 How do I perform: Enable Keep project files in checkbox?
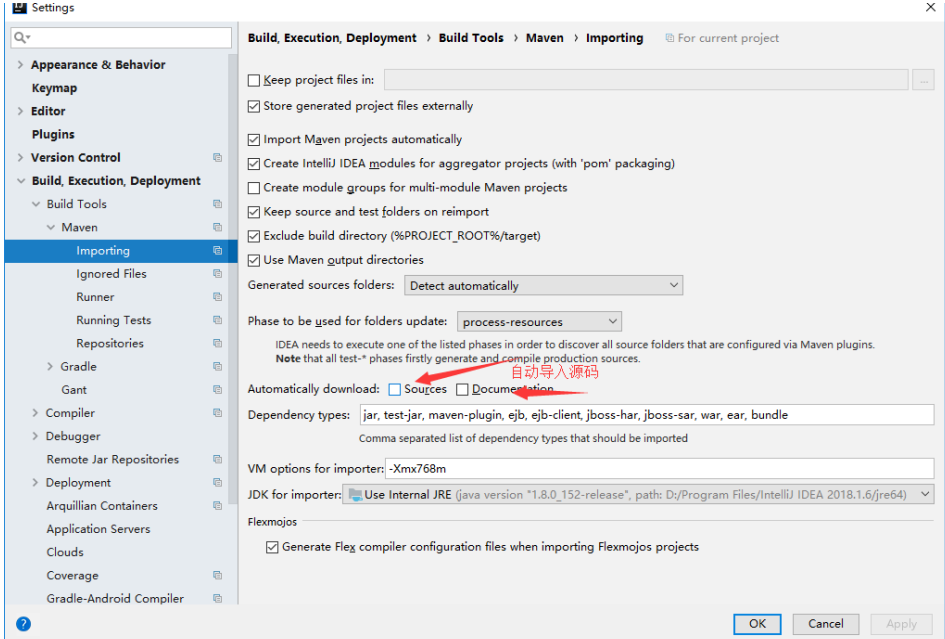(254, 80)
